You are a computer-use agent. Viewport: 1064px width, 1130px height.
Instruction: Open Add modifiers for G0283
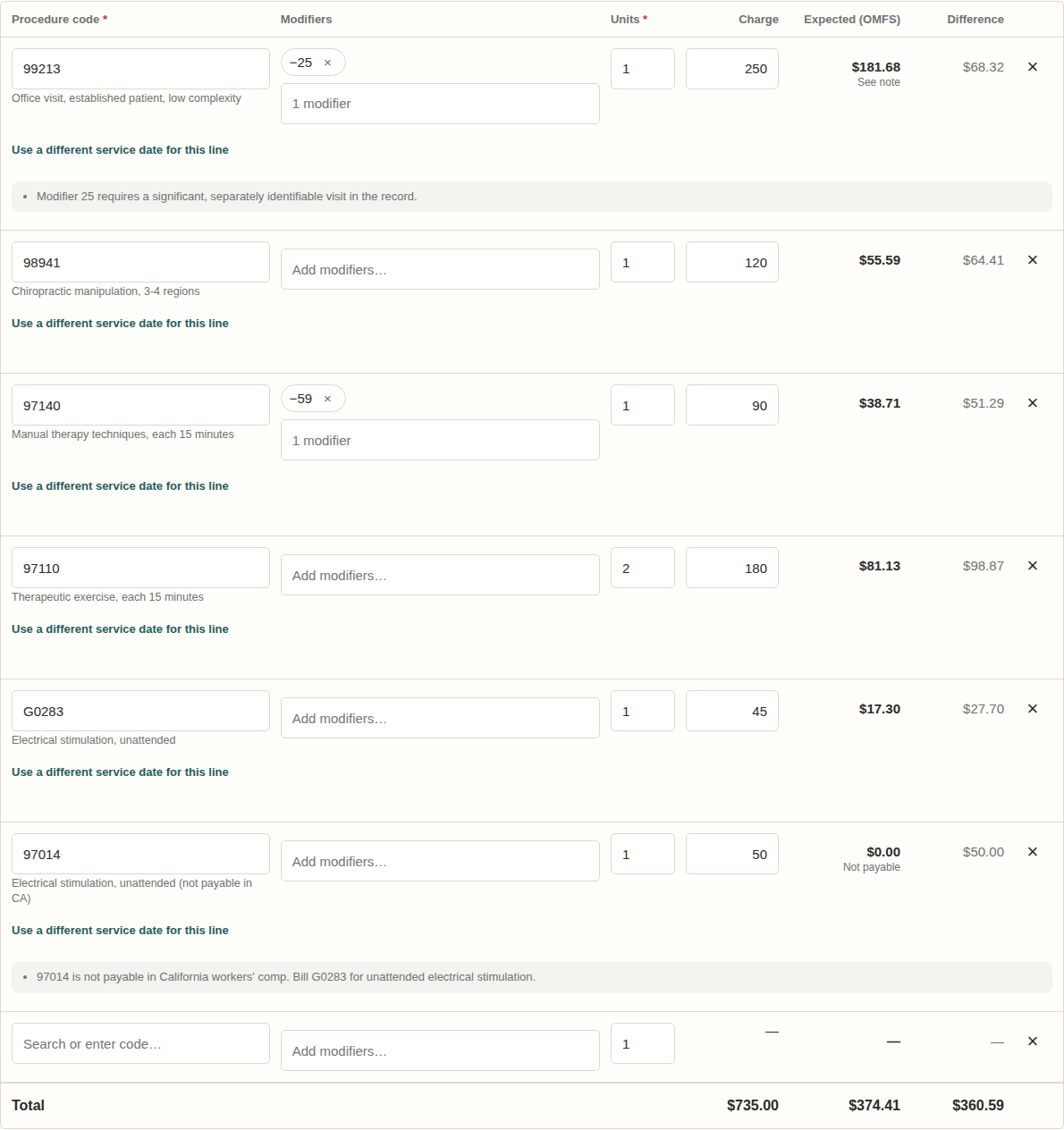coord(440,718)
